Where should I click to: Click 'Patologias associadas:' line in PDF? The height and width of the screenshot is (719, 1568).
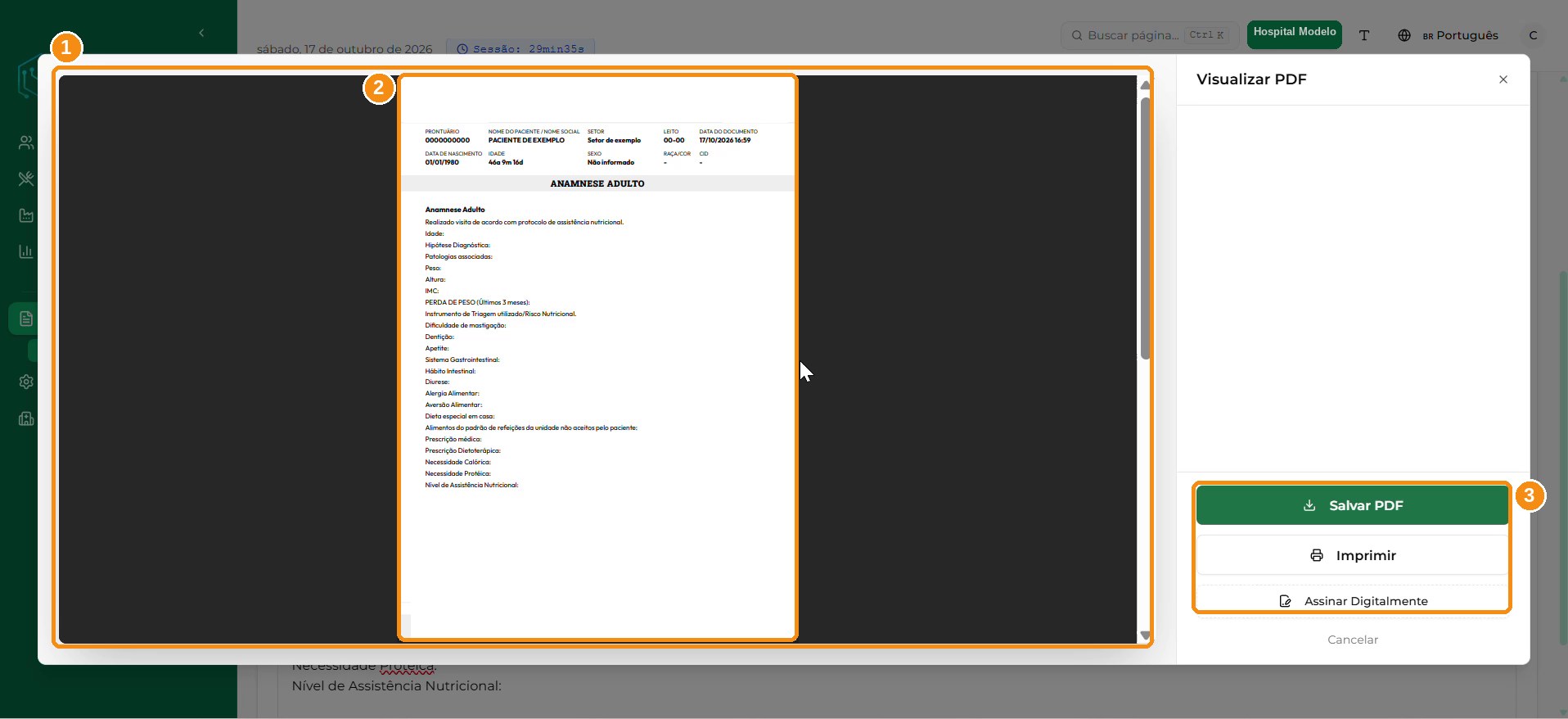(458, 256)
